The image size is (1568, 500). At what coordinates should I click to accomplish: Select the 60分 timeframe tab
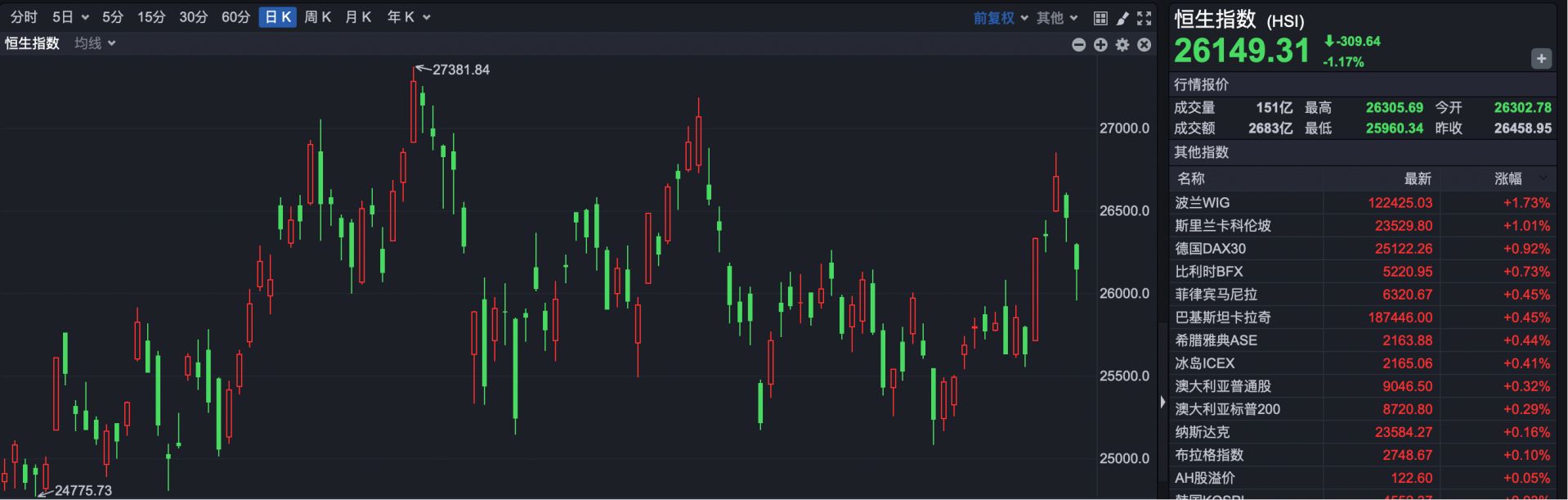coord(235,17)
